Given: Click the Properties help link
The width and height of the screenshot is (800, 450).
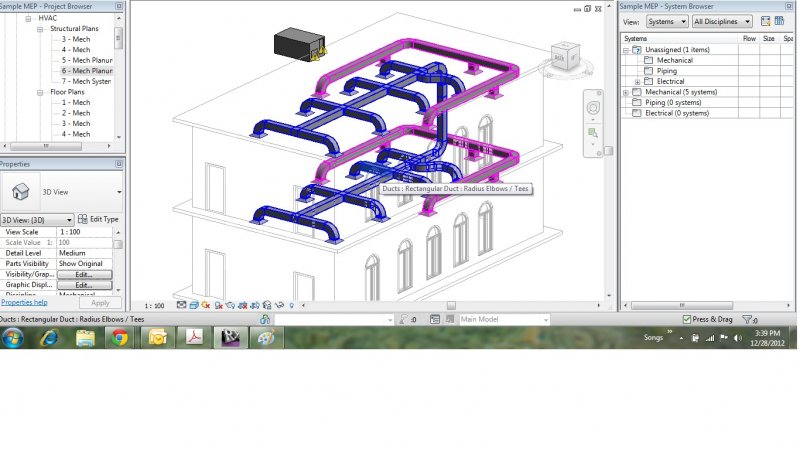Looking at the screenshot, I should (x=23, y=302).
